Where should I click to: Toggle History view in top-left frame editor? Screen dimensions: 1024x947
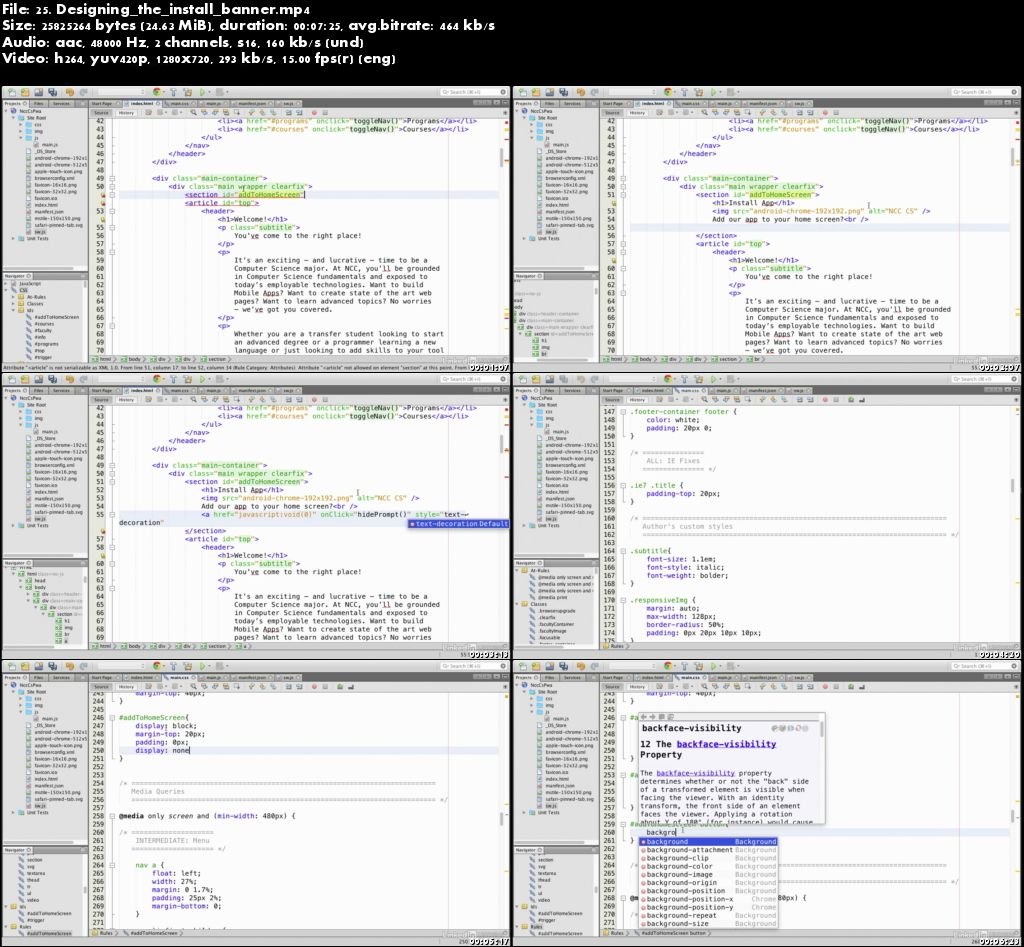point(127,114)
